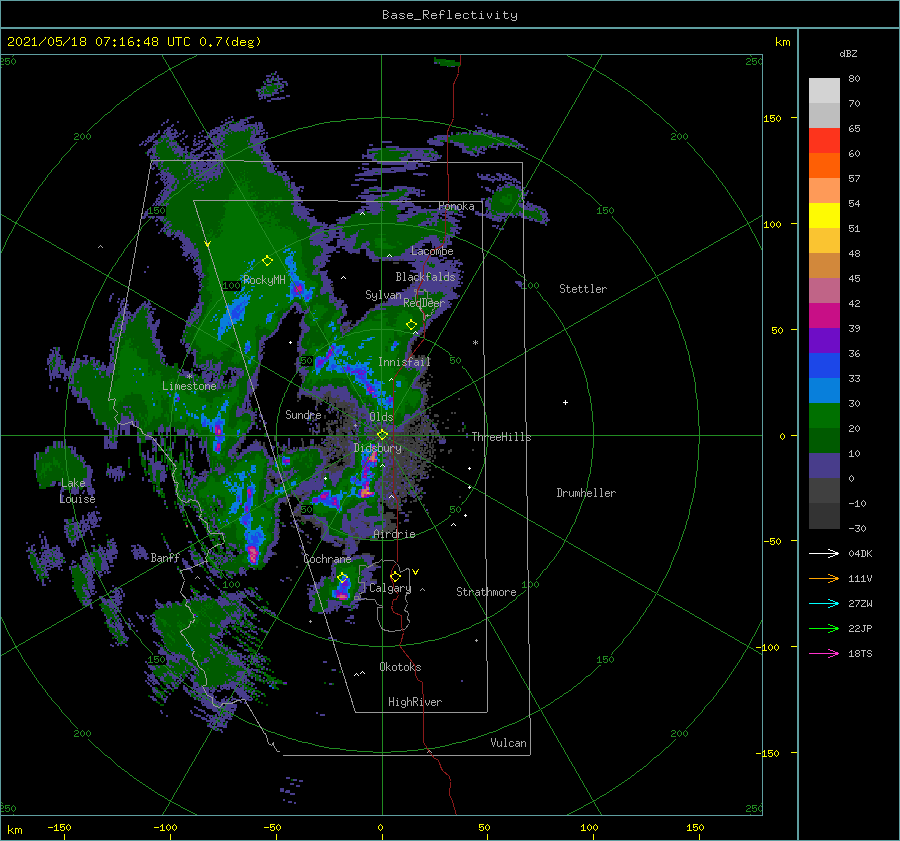Screen dimensions: 900x841
Task: Click the Ponoka city label
Action: [456, 206]
